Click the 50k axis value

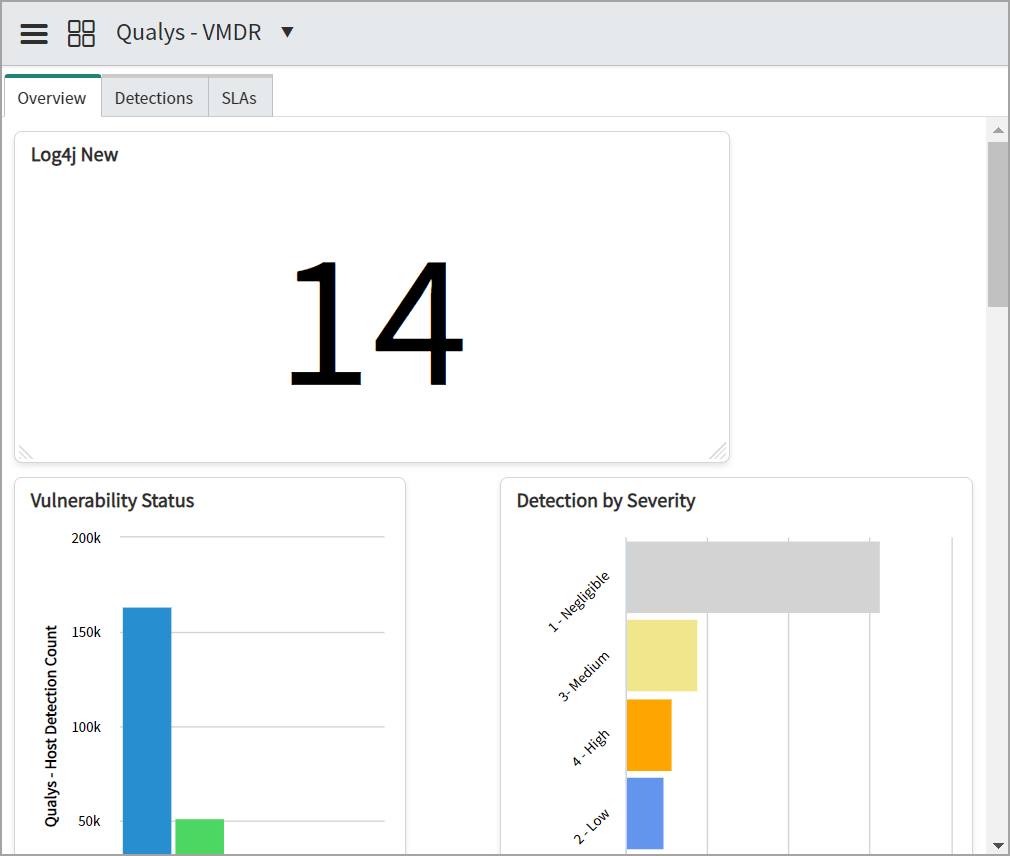click(90, 821)
